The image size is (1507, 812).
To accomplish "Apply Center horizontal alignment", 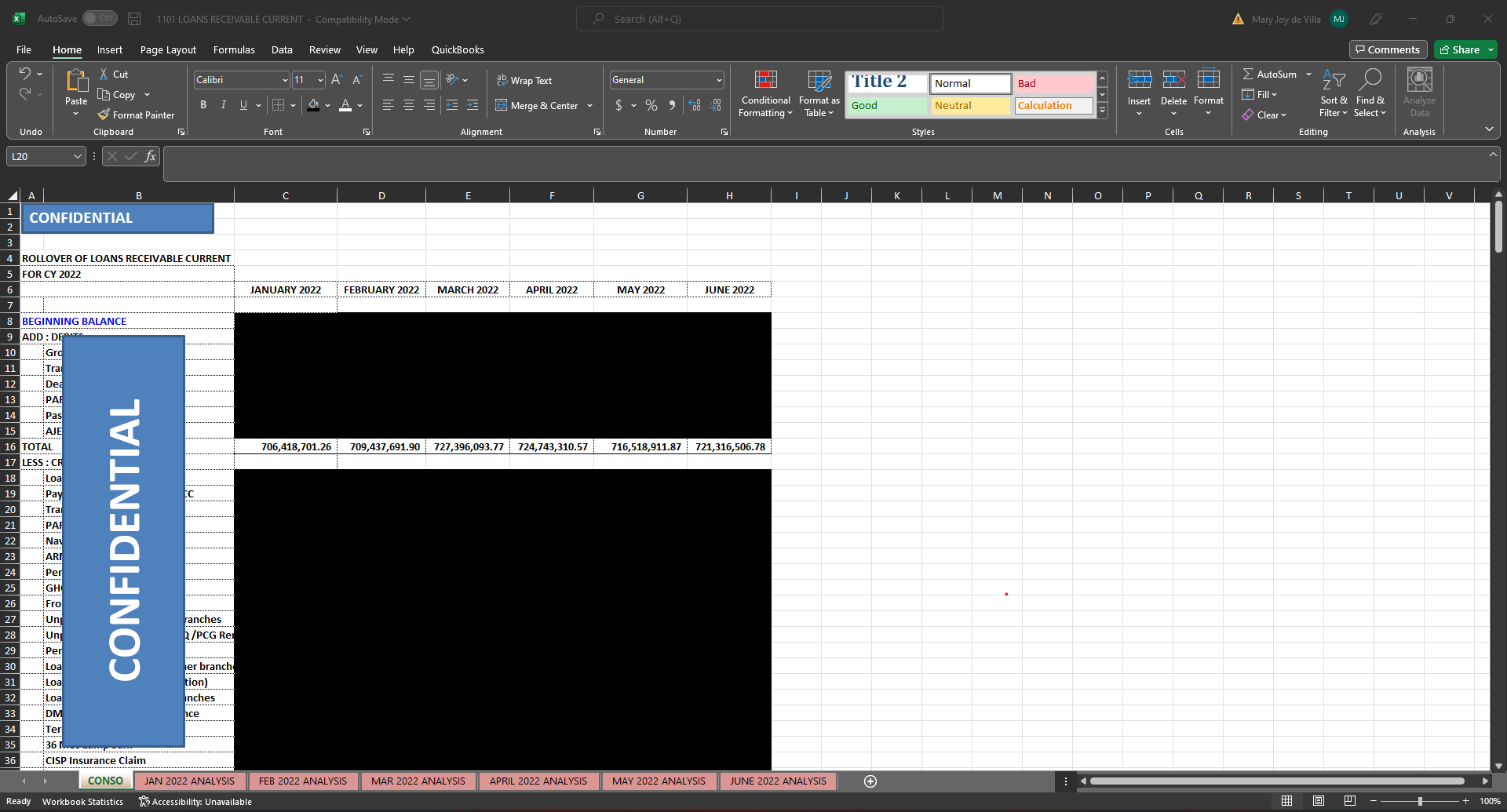I will coord(409,105).
